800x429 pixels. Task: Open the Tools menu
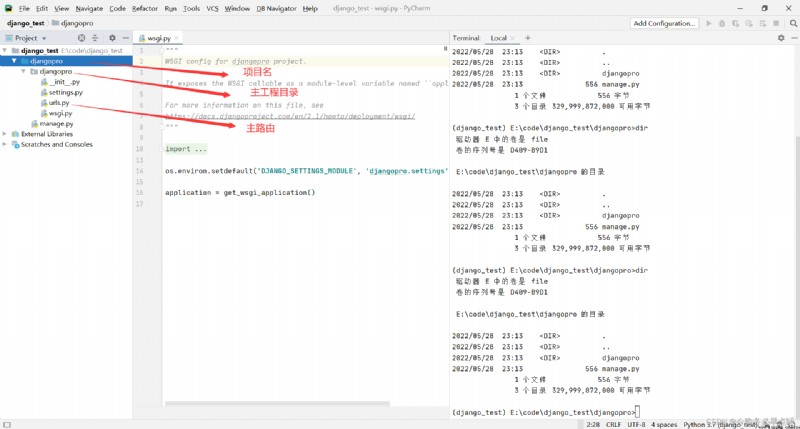point(191,8)
